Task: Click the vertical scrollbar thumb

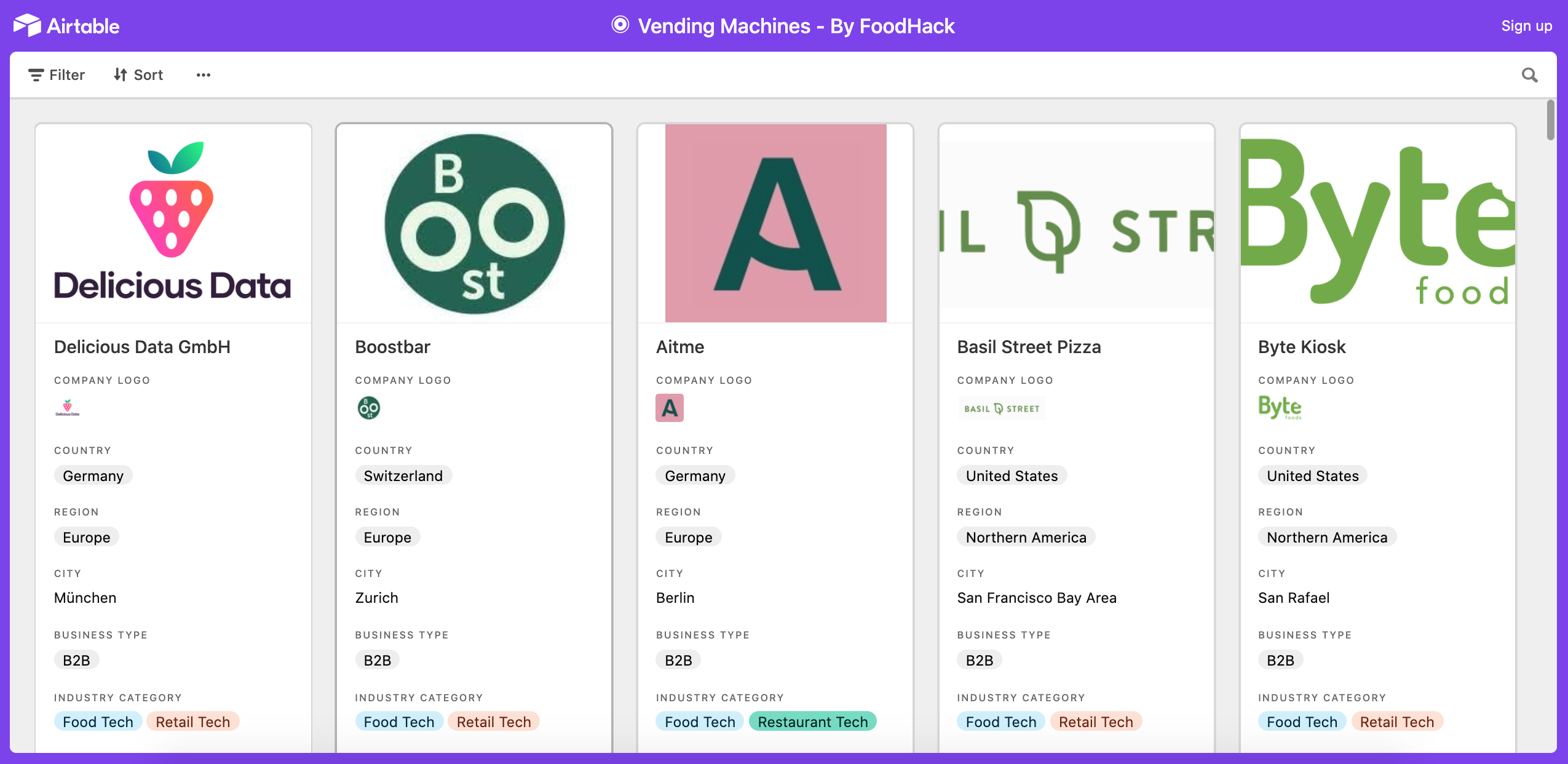Action: tap(1550, 121)
